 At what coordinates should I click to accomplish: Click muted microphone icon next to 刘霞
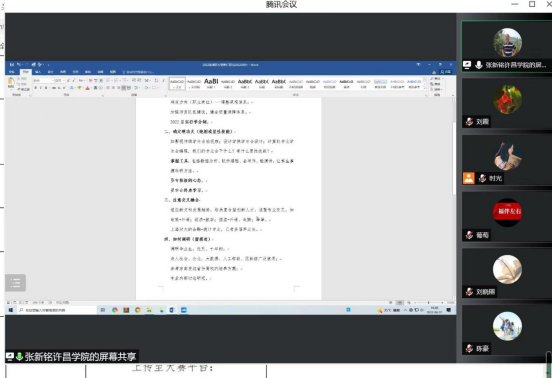469,122
